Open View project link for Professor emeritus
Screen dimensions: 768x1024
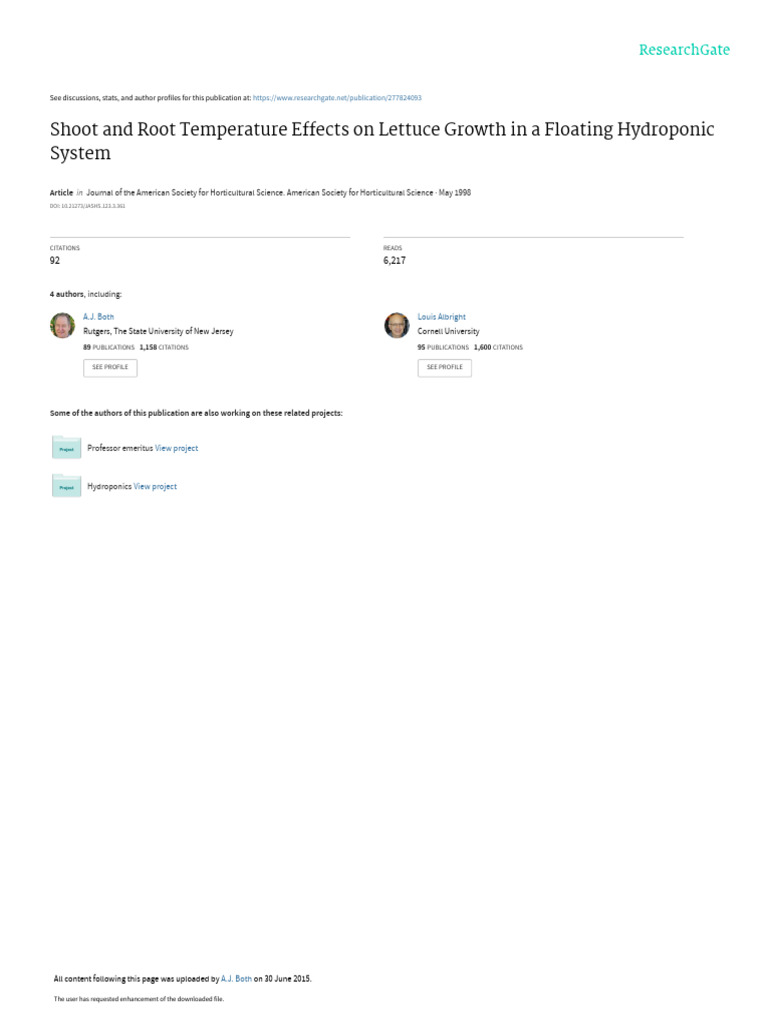(x=176, y=449)
